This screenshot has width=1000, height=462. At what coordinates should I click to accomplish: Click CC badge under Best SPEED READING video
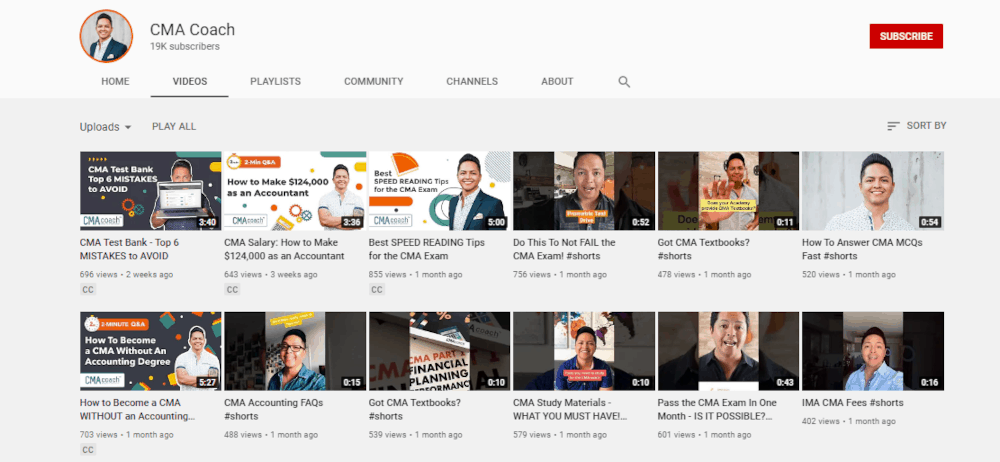[377, 290]
